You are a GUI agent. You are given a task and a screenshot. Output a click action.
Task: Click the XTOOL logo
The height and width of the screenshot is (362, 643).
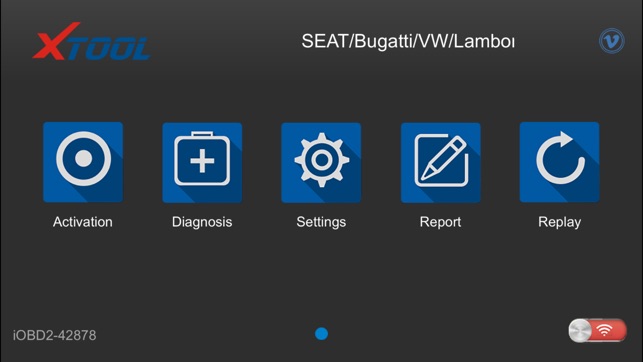click(92, 41)
